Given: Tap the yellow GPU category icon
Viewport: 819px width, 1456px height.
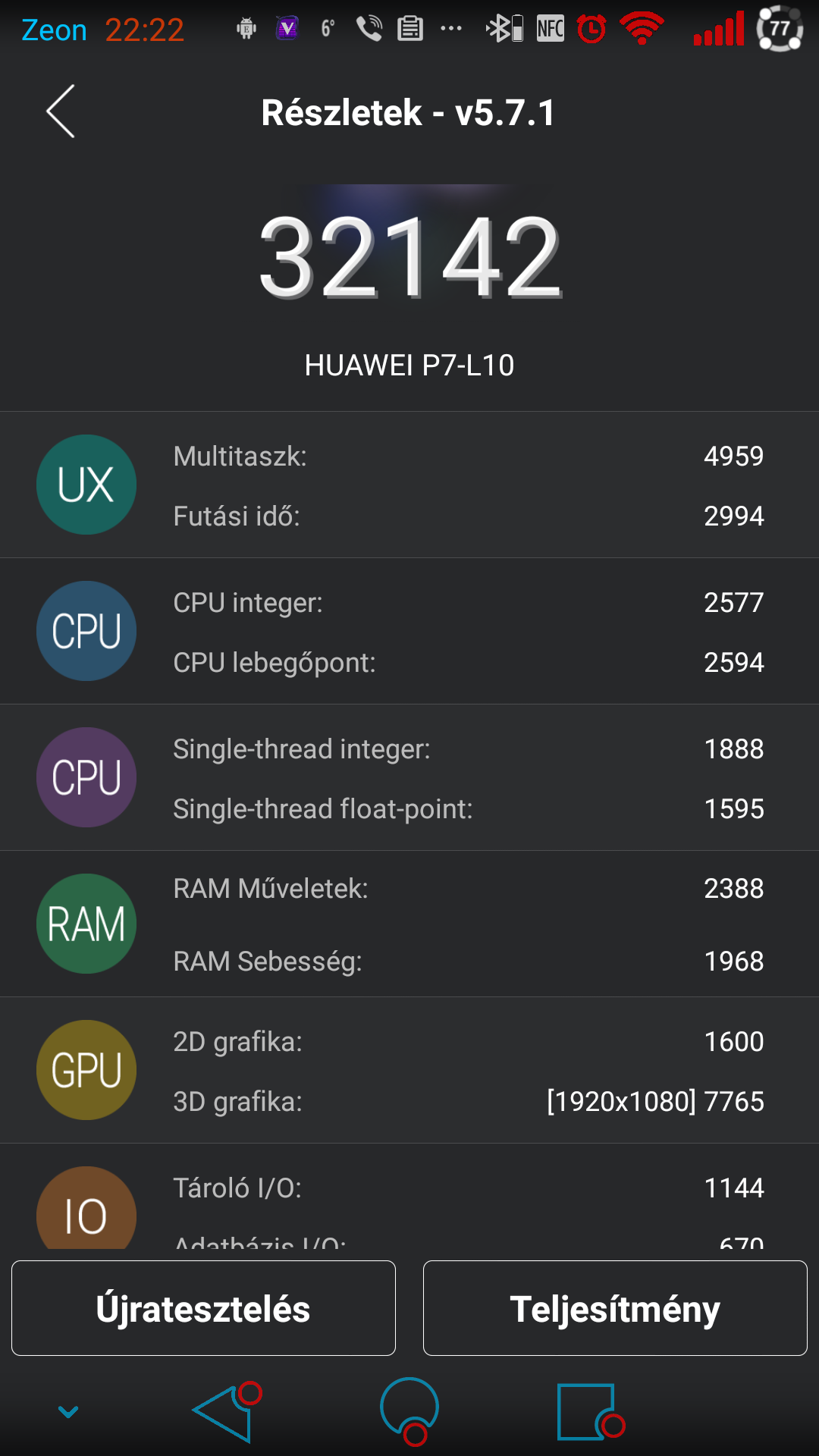Looking at the screenshot, I should (x=86, y=1070).
